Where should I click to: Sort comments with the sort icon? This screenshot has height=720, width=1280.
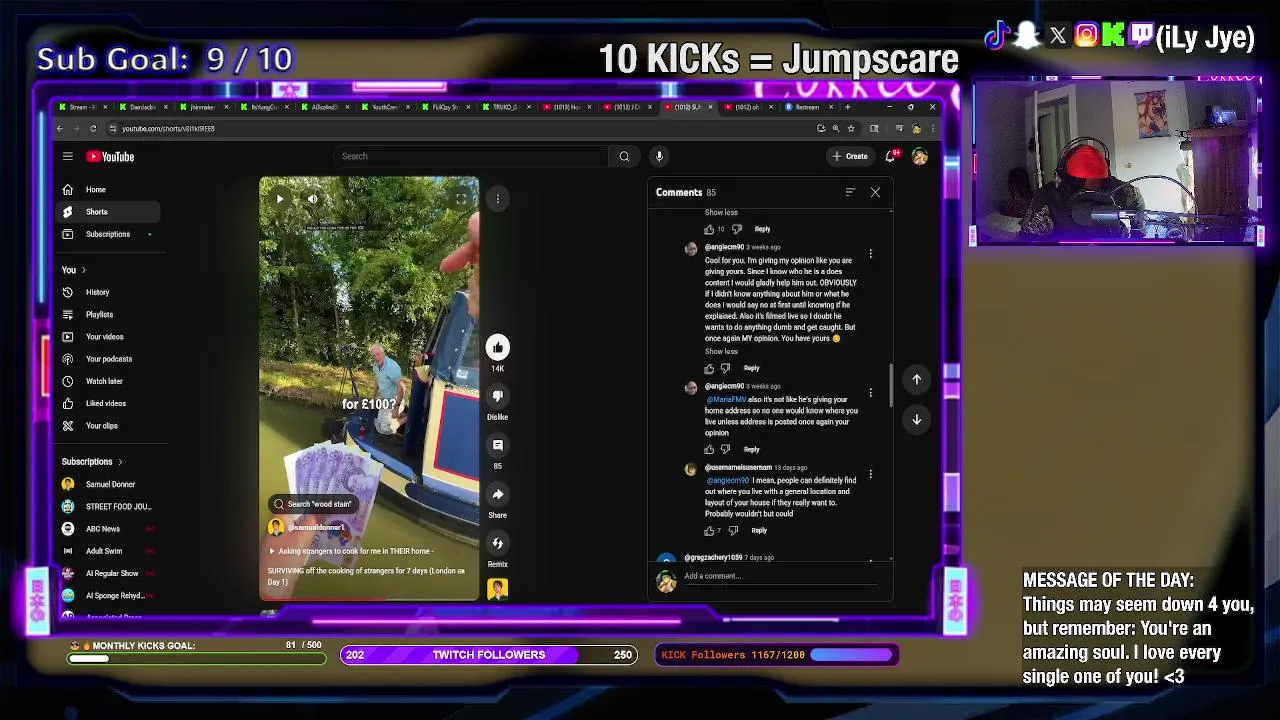[850, 192]
